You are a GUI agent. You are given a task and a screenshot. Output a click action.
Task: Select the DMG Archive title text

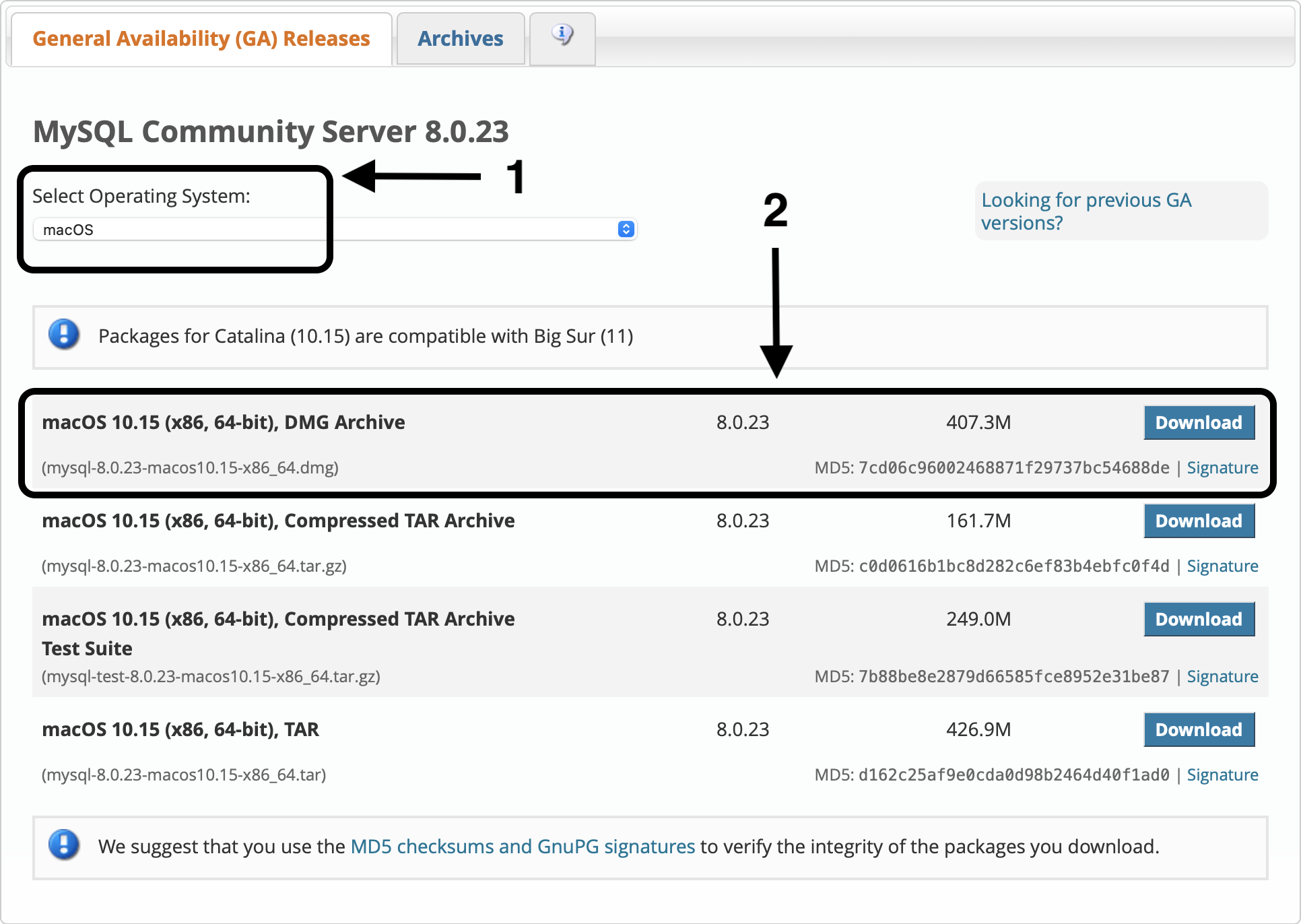pyautogui.click(x=224, y=423)
